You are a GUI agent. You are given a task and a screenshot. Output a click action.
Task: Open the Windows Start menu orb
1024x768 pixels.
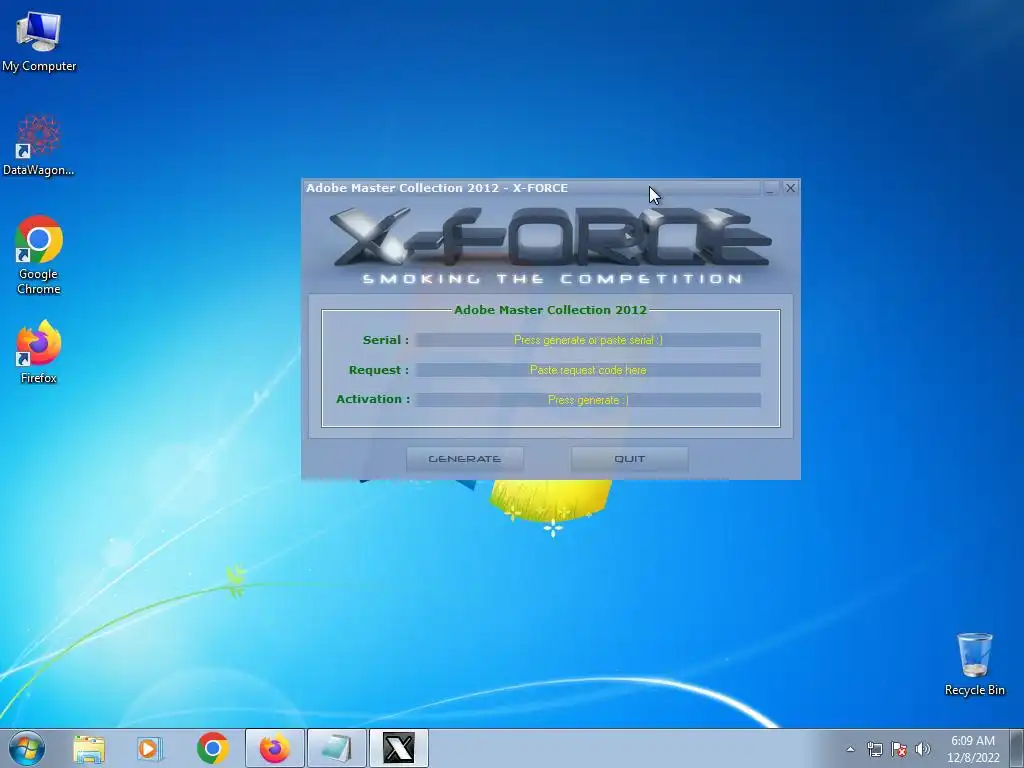click(x=27, y=748)
